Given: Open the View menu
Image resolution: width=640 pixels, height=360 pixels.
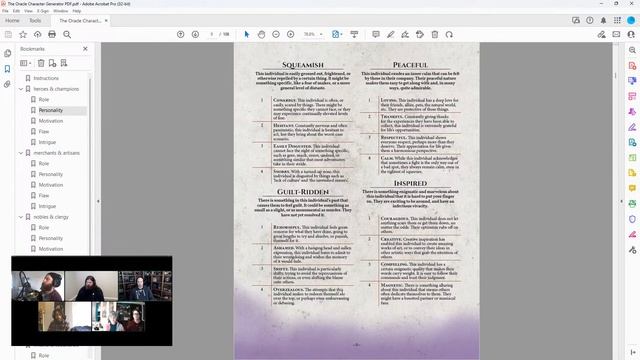Looking at the screenshot, I should (x=29, y=11).
